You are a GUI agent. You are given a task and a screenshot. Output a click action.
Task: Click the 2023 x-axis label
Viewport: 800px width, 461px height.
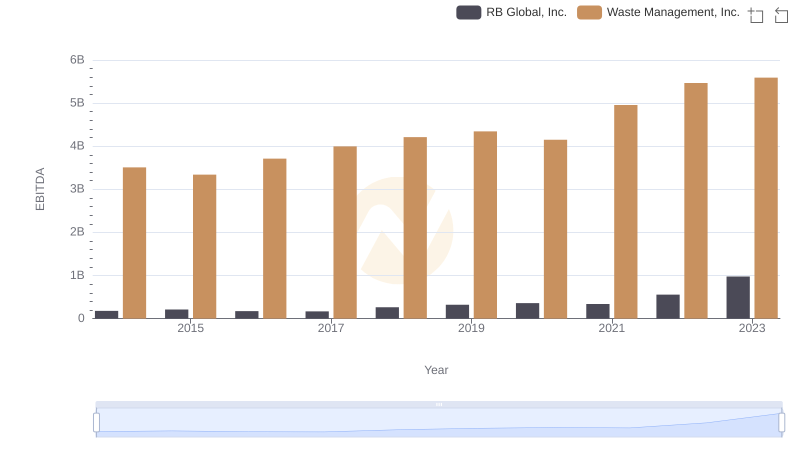click(752, 328)
